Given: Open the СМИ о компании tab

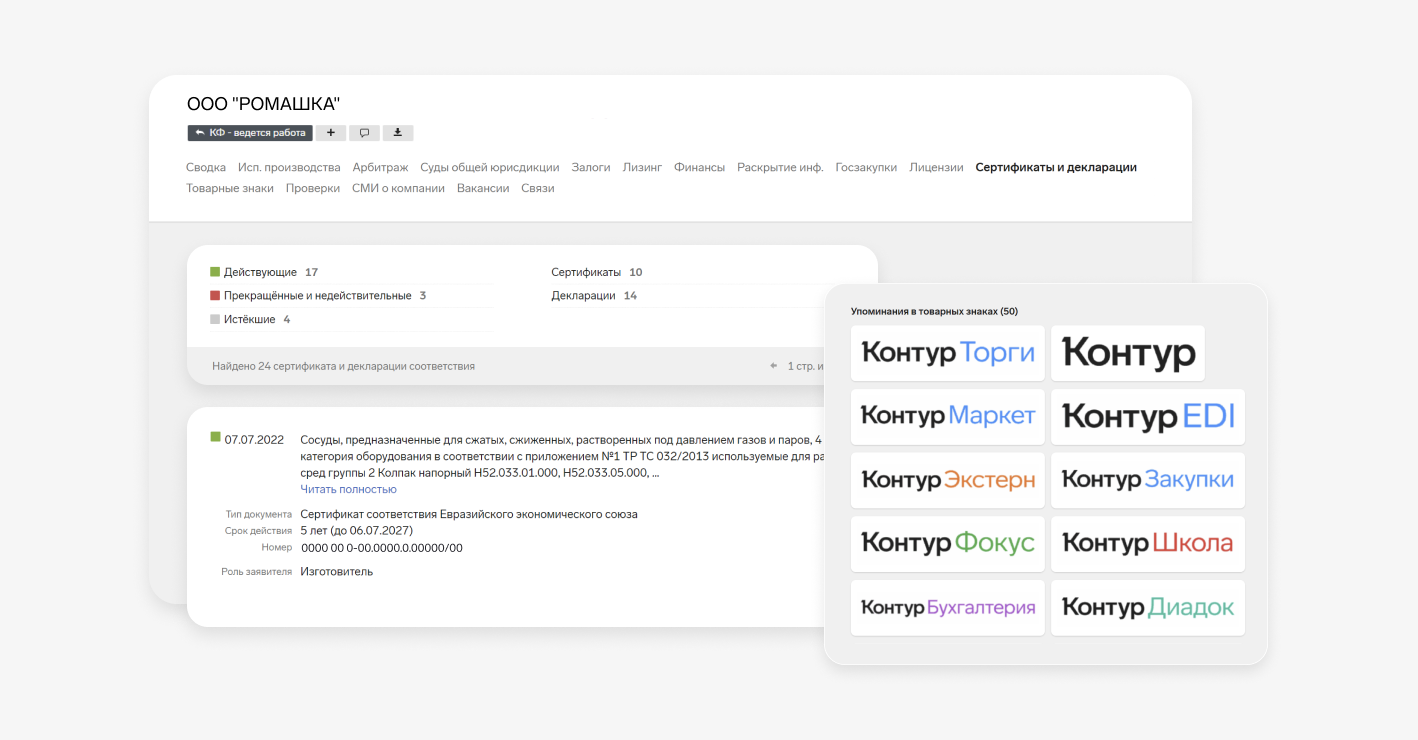Looking at the screenshot, I should [x=398, y=188].
